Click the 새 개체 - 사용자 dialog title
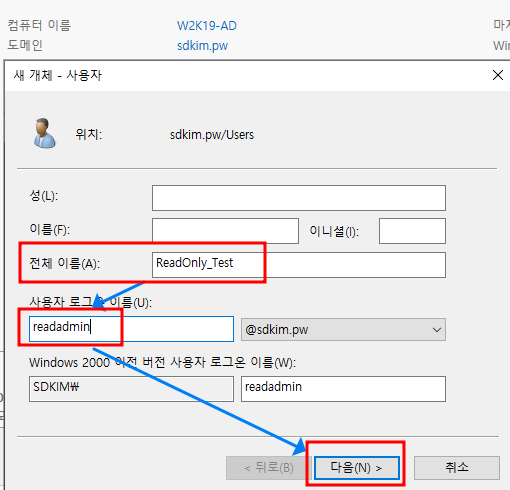This screenshot has width=510, height=490. (58, 75)
